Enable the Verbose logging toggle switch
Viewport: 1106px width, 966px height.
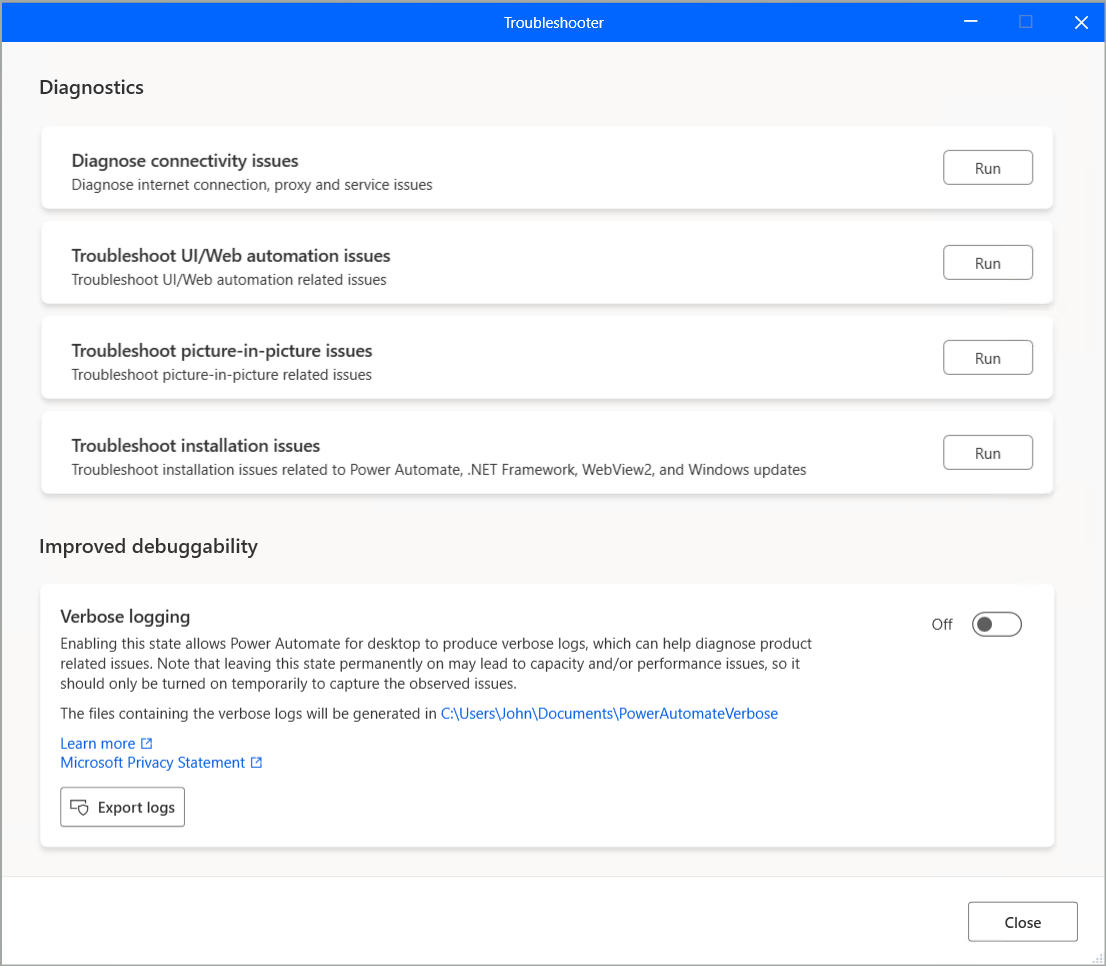(x=996, y=624)
